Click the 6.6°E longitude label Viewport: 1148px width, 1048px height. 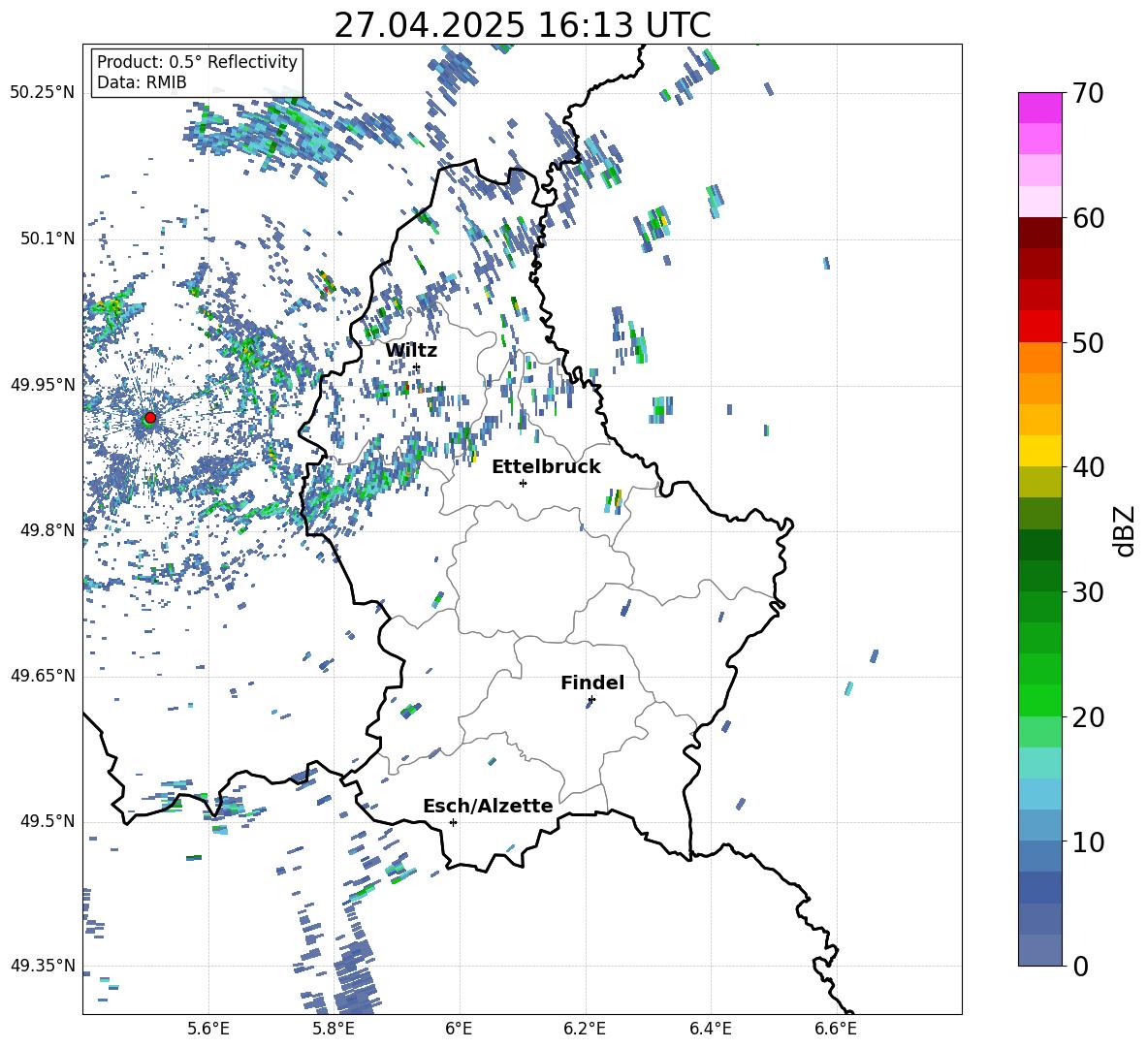(836, 1029)
